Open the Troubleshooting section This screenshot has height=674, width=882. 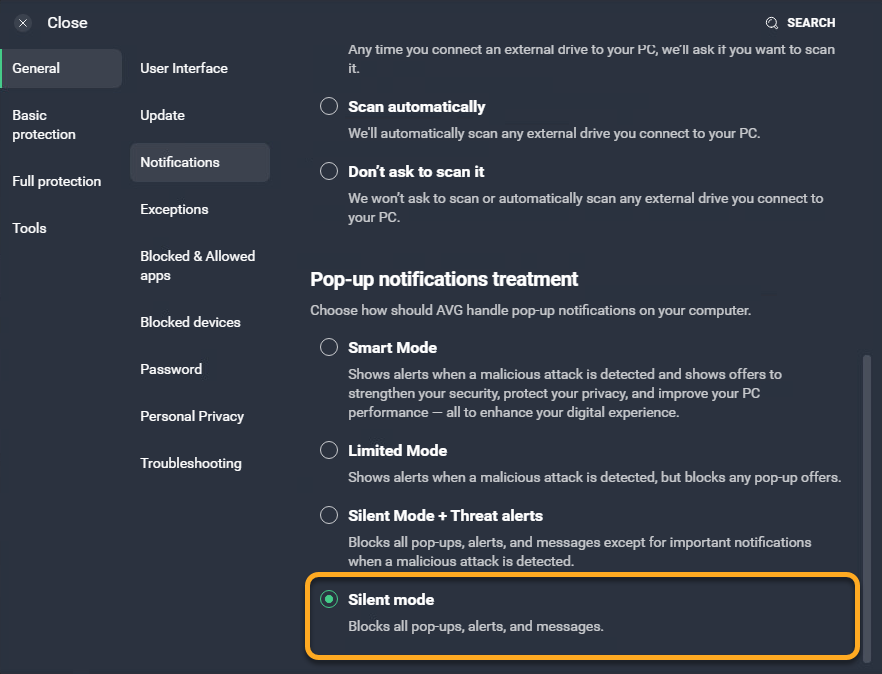(190, 463)
